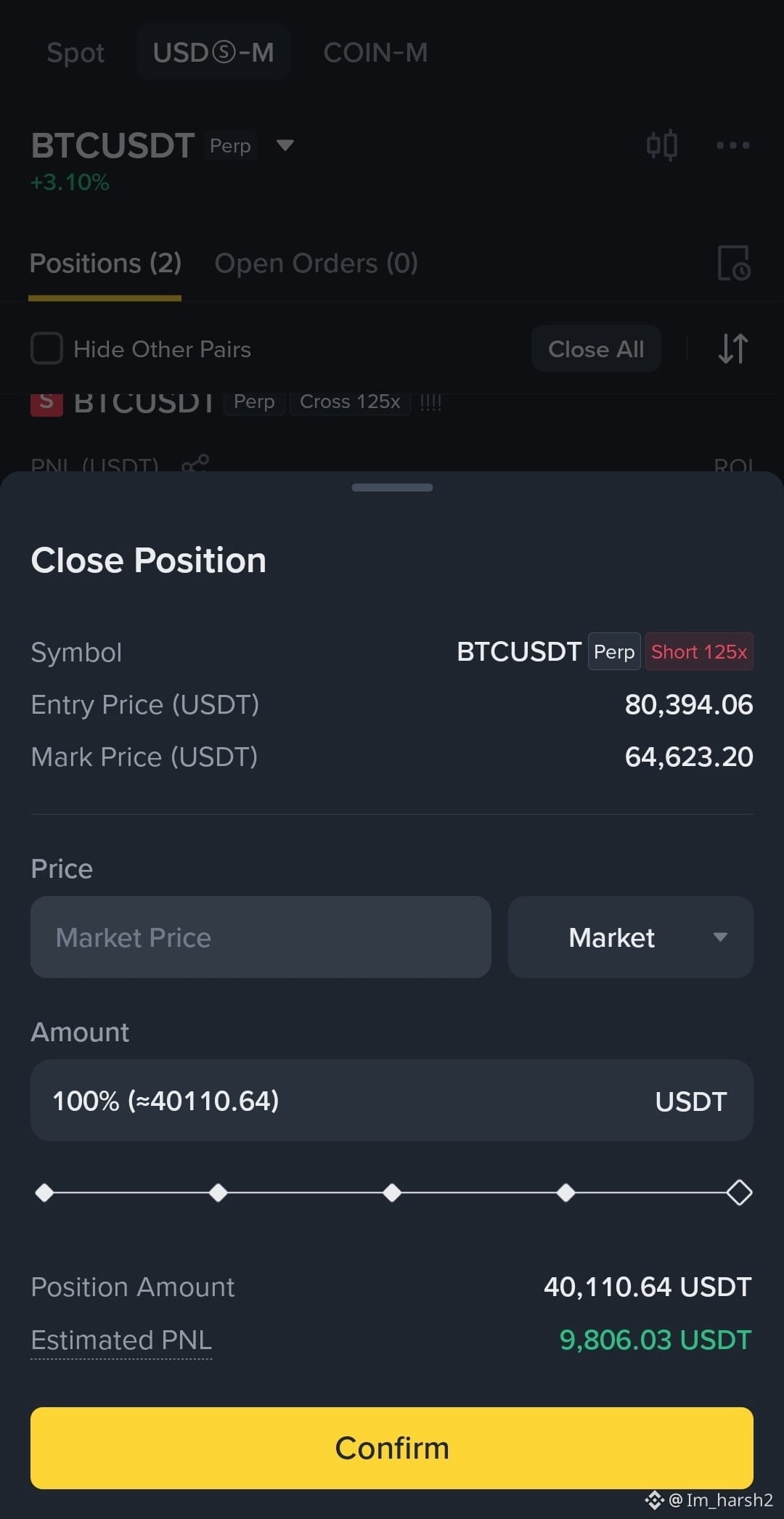
Task: Set amount slider to 50% marker
Action: pos(392,1192)
